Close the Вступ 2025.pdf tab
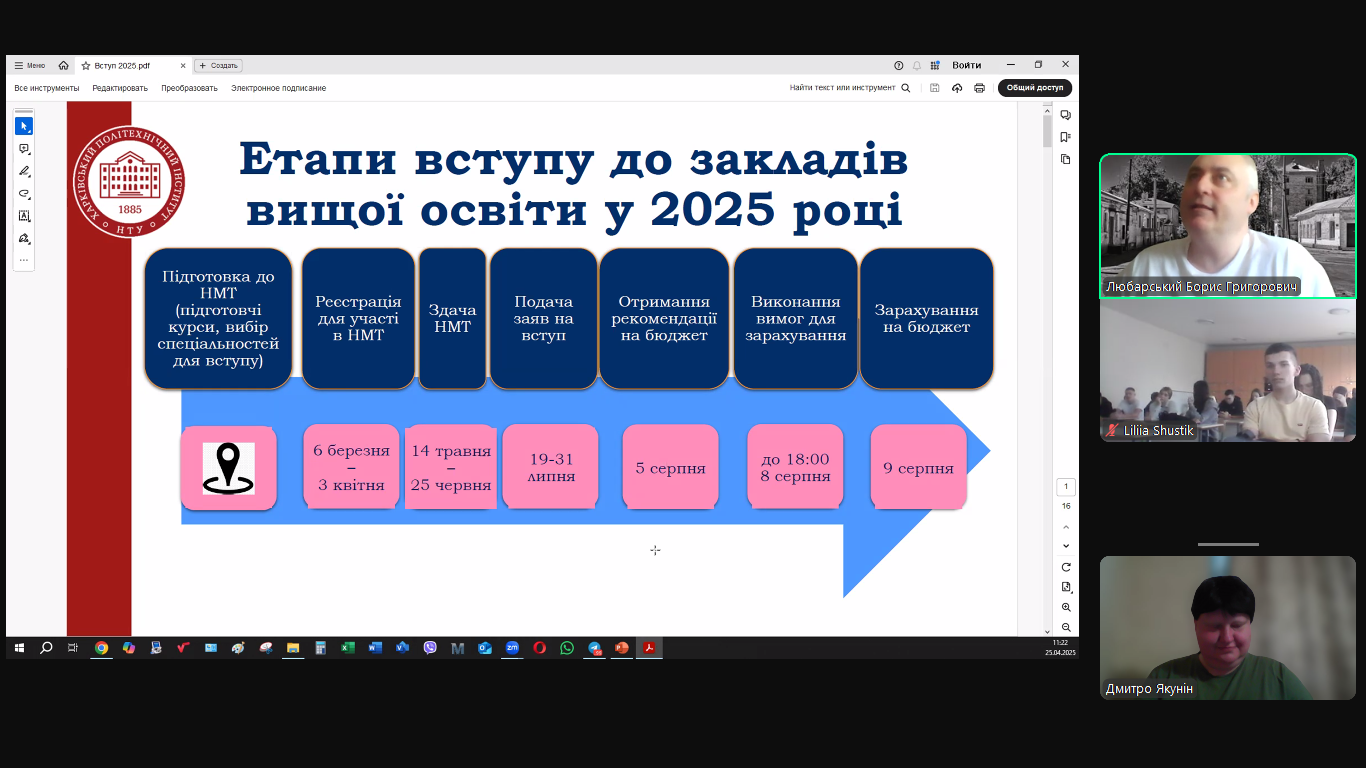 click(183, 66)
